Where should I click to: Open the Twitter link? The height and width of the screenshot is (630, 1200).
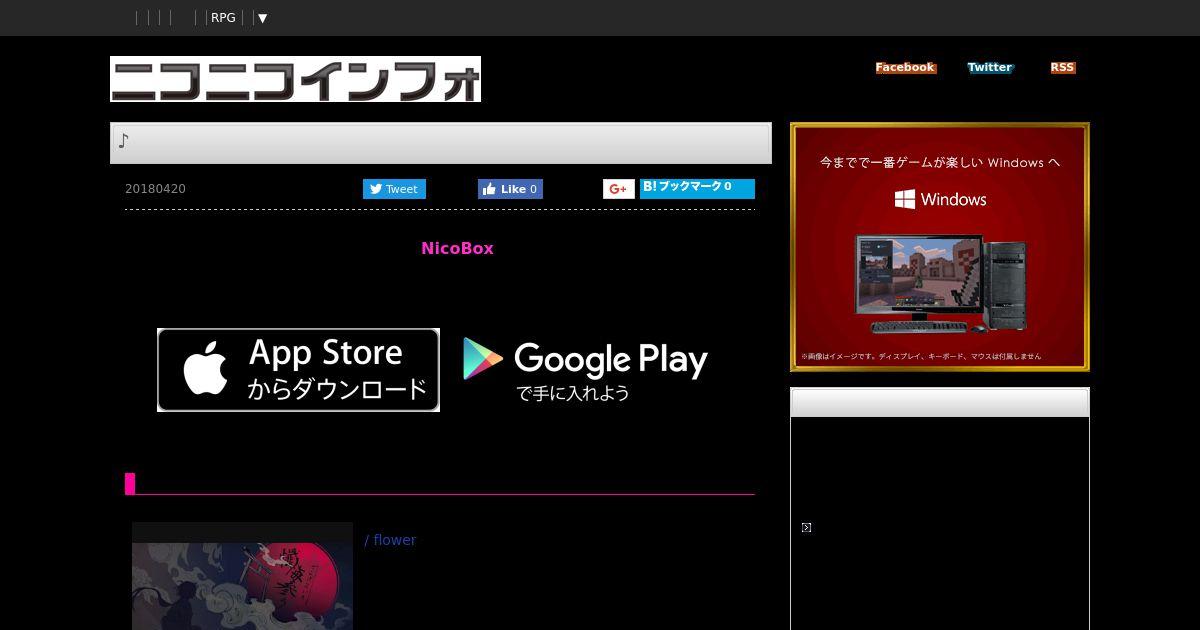[990, 68]
